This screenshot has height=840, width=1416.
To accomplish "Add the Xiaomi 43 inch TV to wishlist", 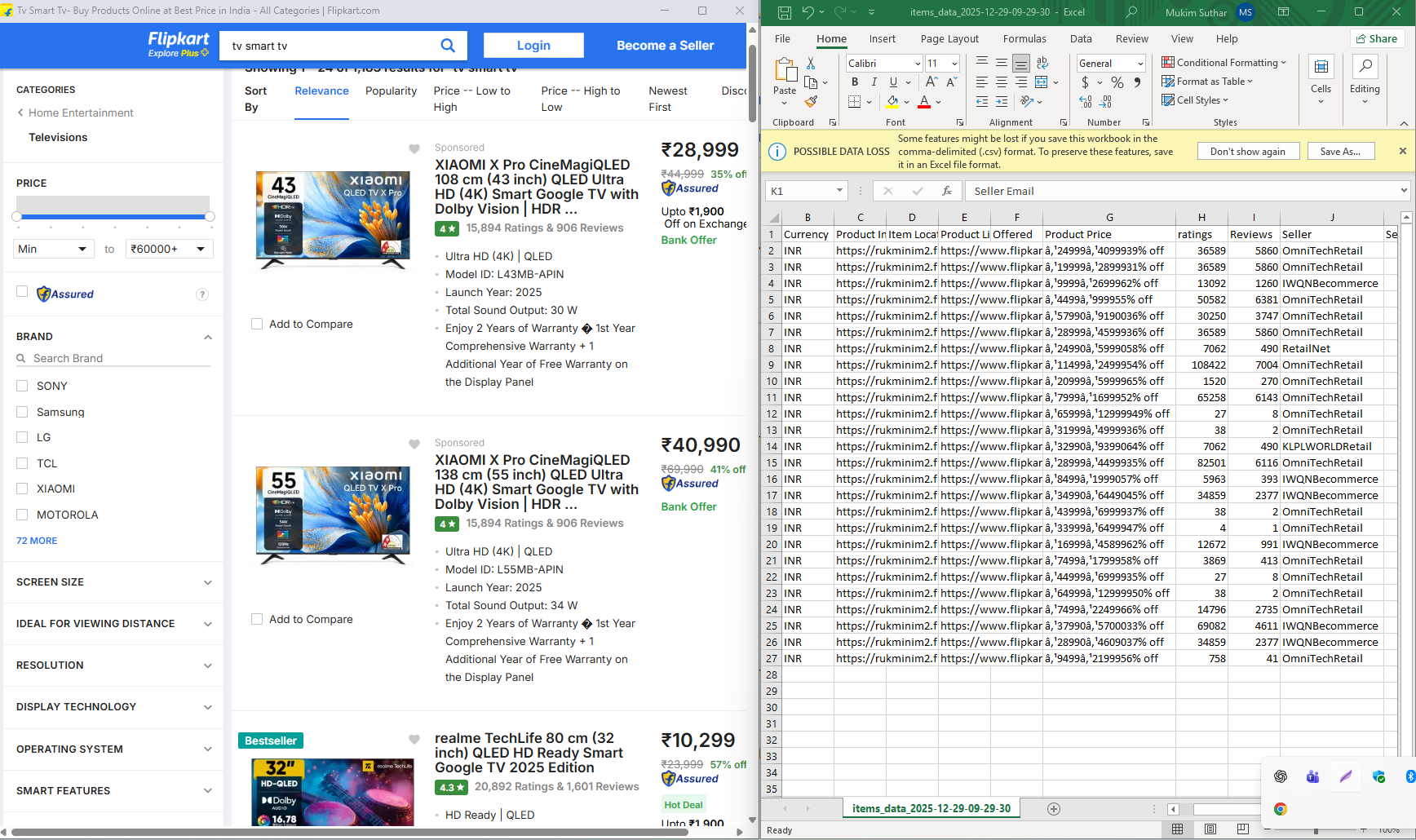I will click(414, 148).
